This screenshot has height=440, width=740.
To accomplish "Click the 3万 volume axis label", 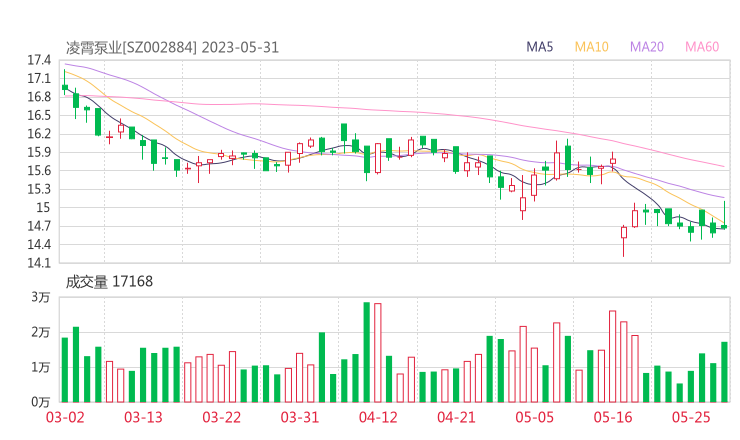I will pos(41,297).
